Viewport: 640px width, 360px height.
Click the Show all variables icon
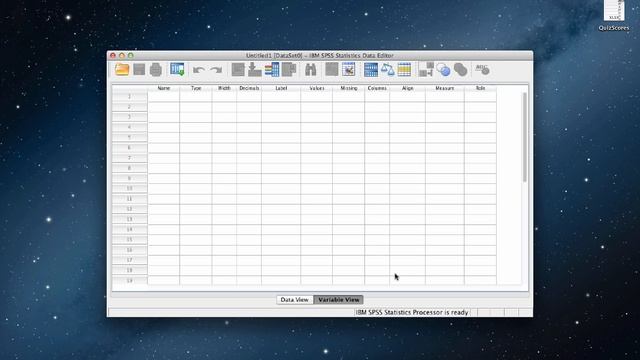[x=460, y=69]
